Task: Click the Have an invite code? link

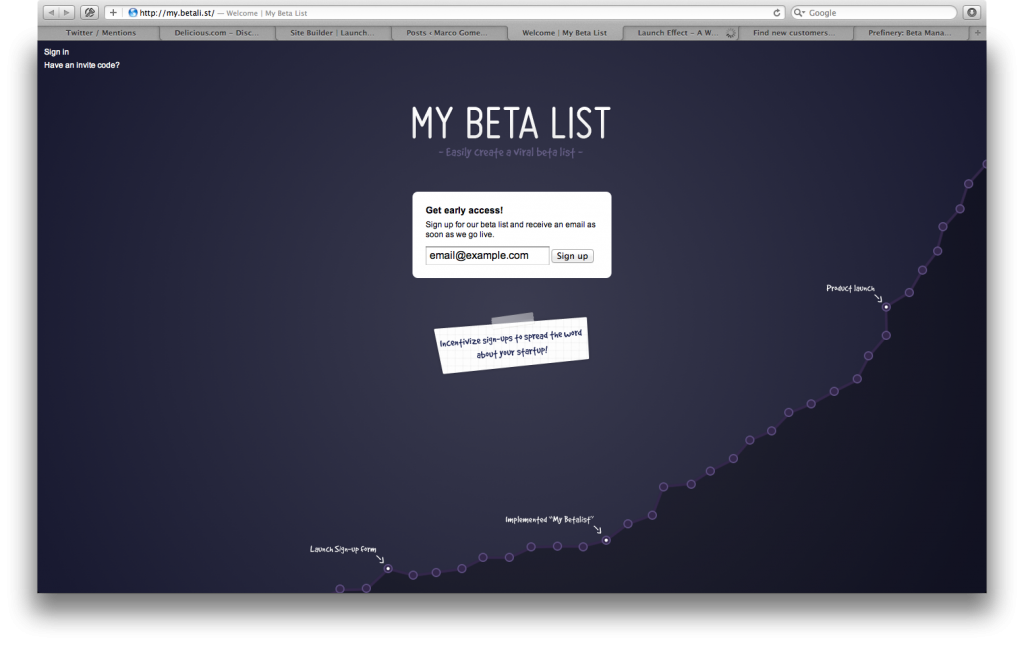Action: point(80,63)
